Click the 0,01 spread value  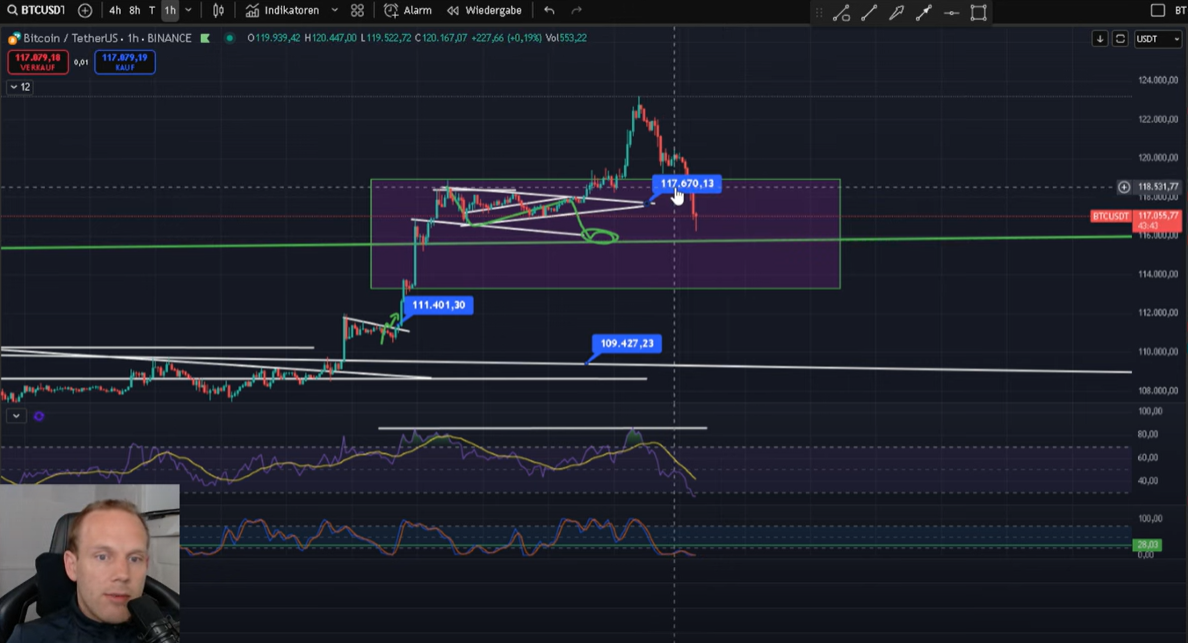click(x=81, y=62)
